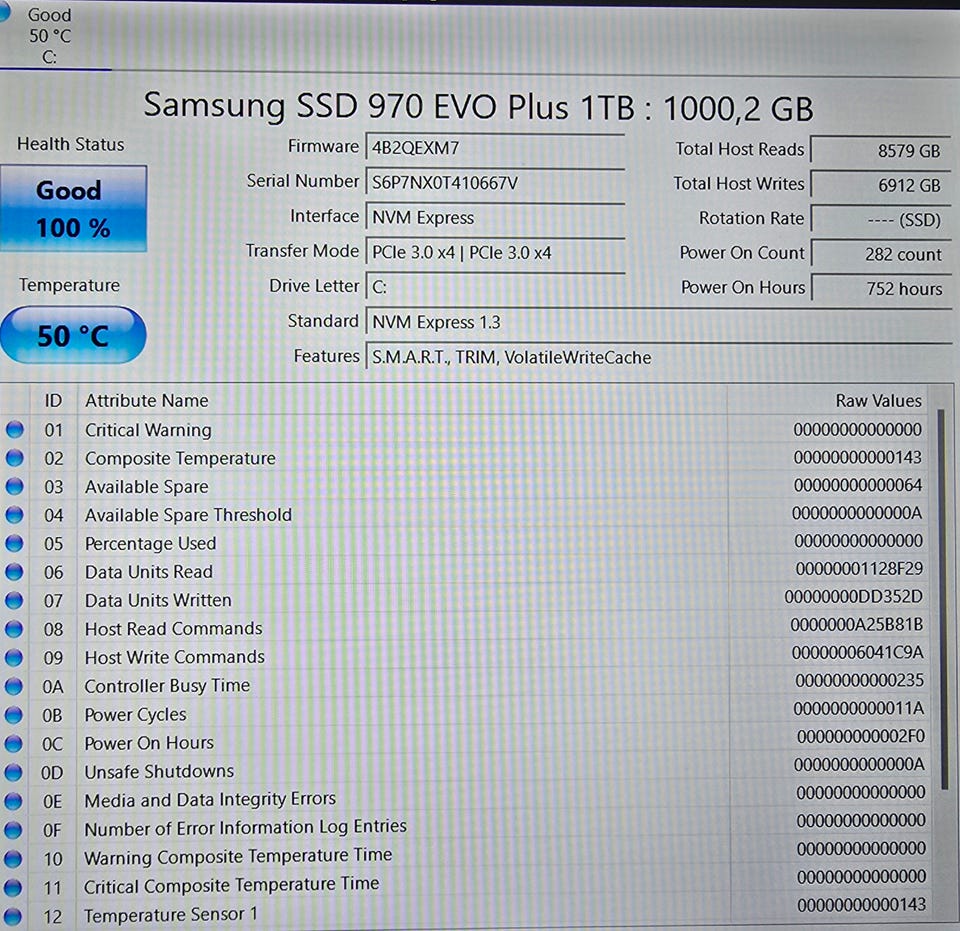Viewport: 960px width, 931px height.
Task: Click the status icon for Composite Temperature
Action: point(15,458)
